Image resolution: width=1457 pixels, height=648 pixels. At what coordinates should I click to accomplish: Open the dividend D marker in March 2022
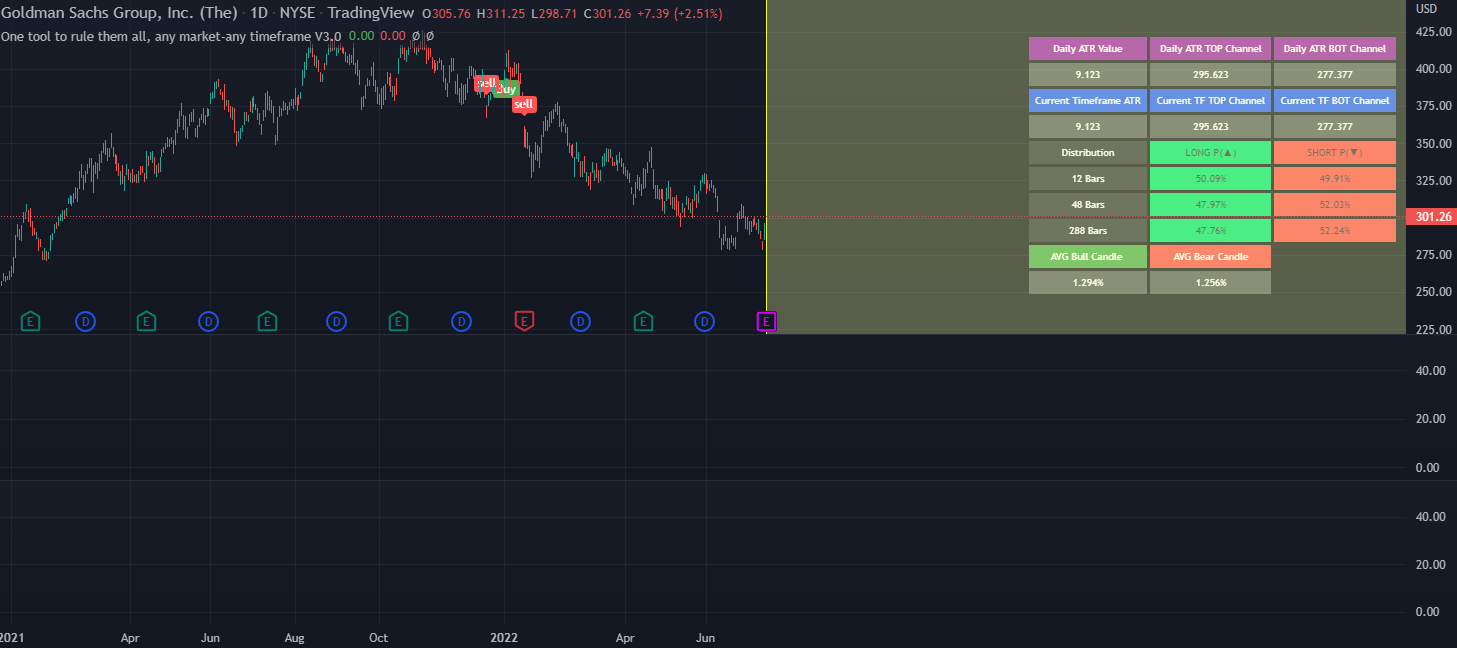pyautogui.click(x=581, y=321)
